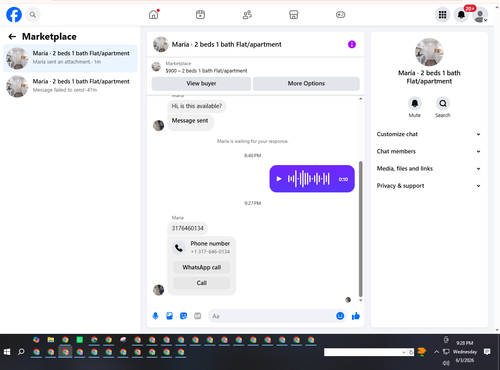Open the Windows taskbar search
This screenshot has height=370, width=500.
pyautogui.click(x=21, y=352)
